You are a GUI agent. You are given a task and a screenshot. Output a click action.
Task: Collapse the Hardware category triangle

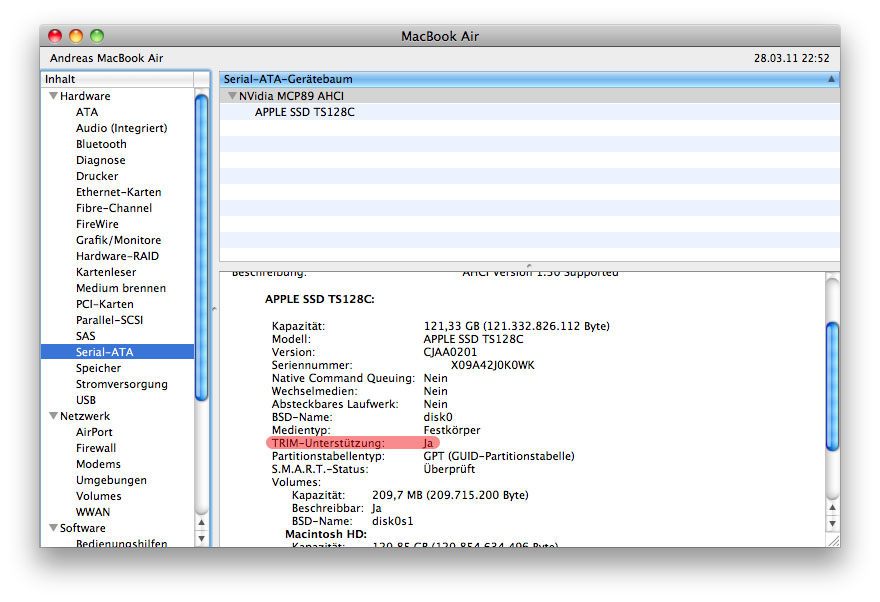tap(53, 96)
